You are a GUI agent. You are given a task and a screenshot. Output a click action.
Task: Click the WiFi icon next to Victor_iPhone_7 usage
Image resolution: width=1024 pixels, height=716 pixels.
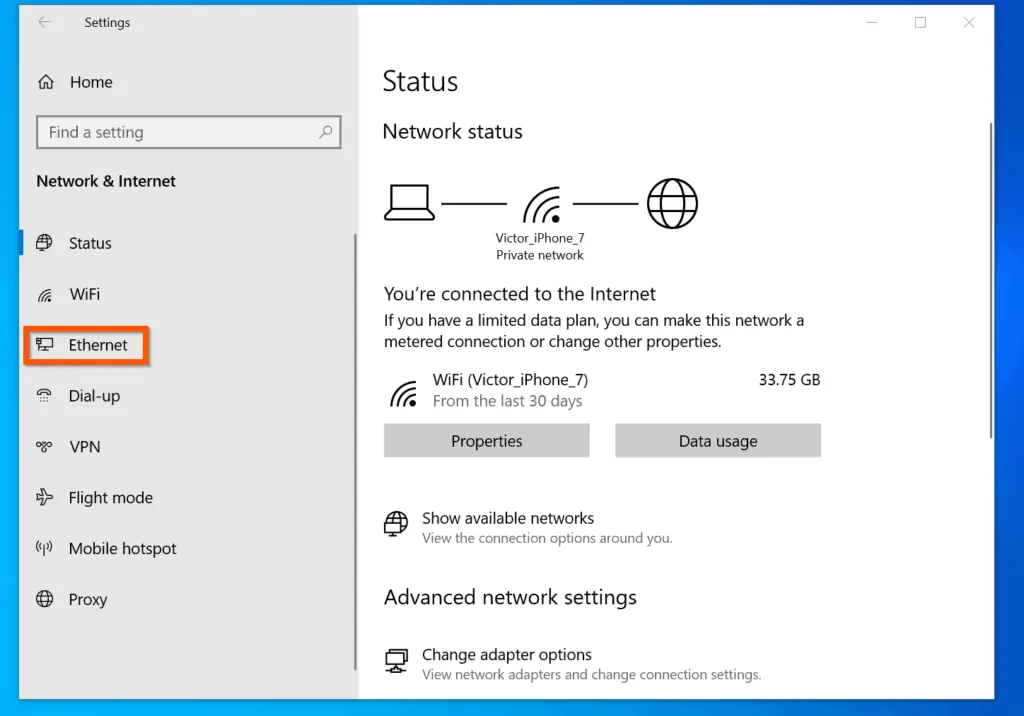point(402,391)
